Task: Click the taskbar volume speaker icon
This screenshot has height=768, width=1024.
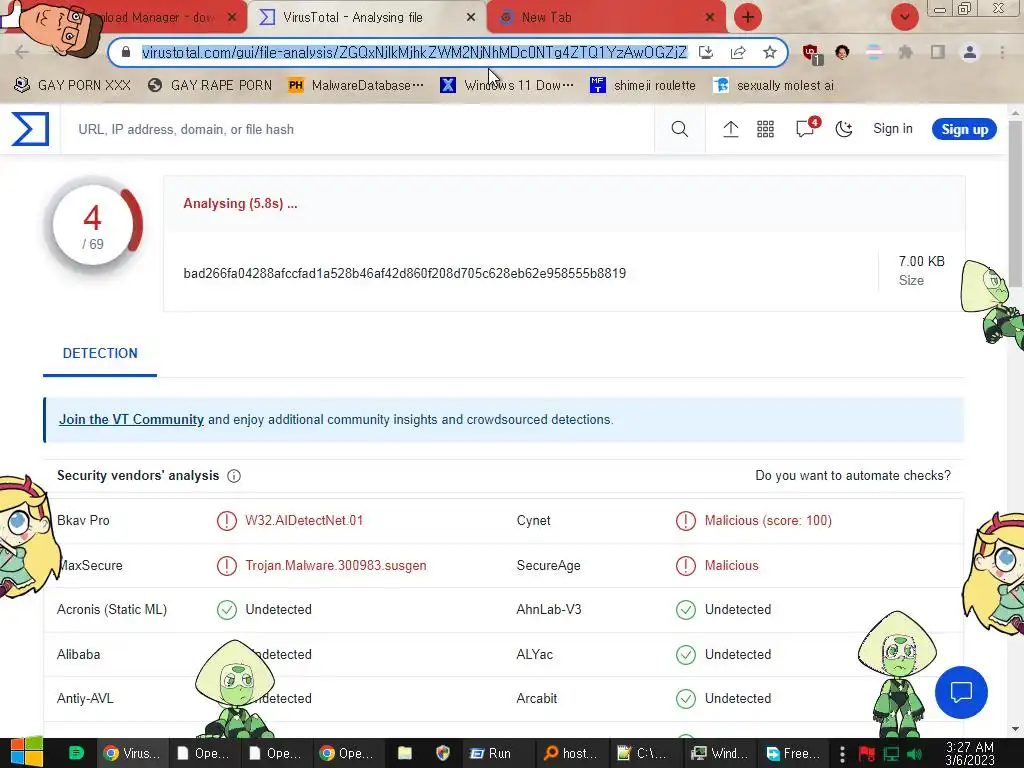Action: pyautogui.click(x=914, y=754)
